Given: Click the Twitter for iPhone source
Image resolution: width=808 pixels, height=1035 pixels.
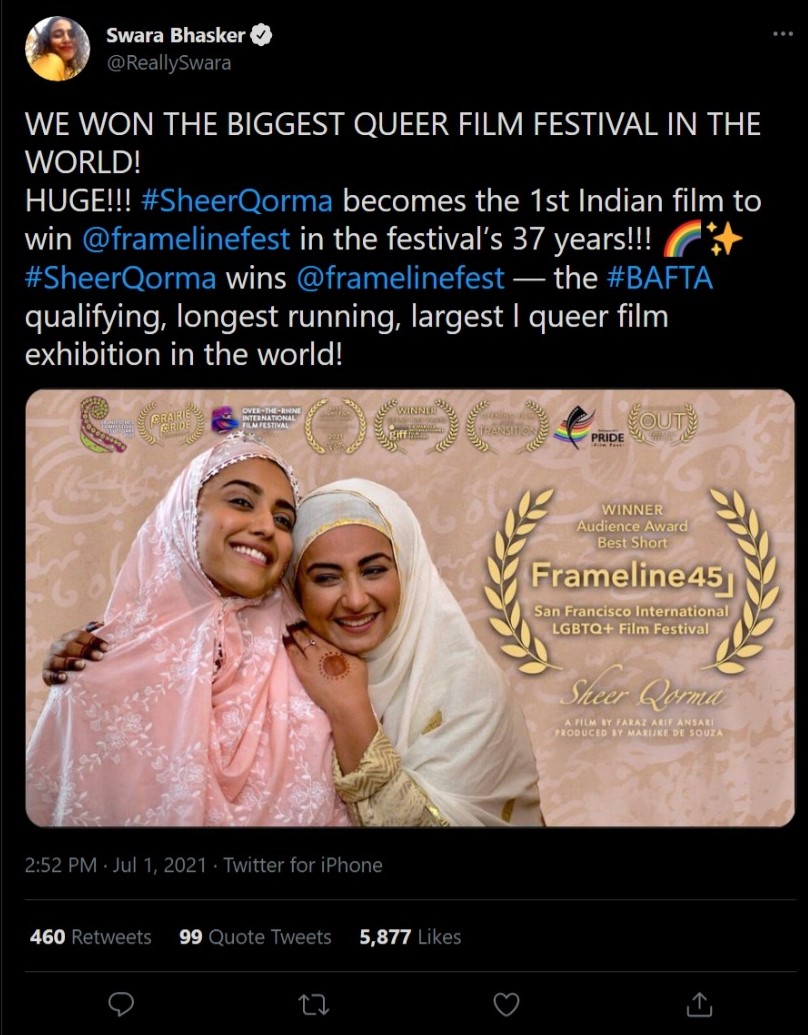Looking at the screenshot, I should tap(303, 865).
